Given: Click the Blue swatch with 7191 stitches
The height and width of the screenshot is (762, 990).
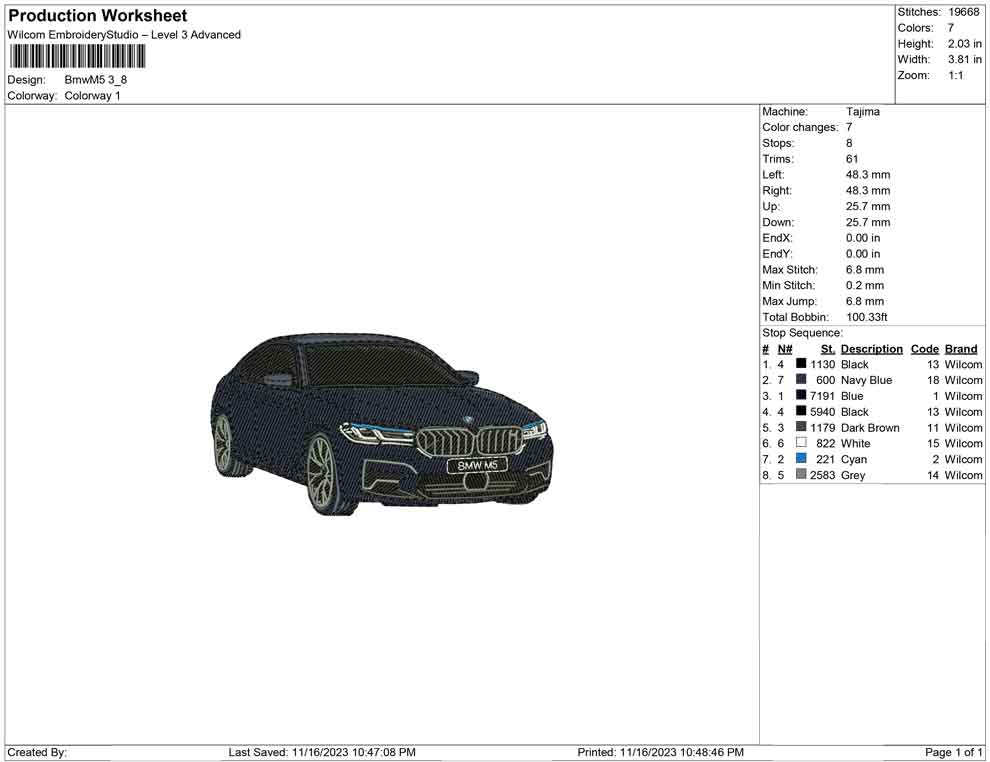Looking at the screenshot, I should [801, 396].
